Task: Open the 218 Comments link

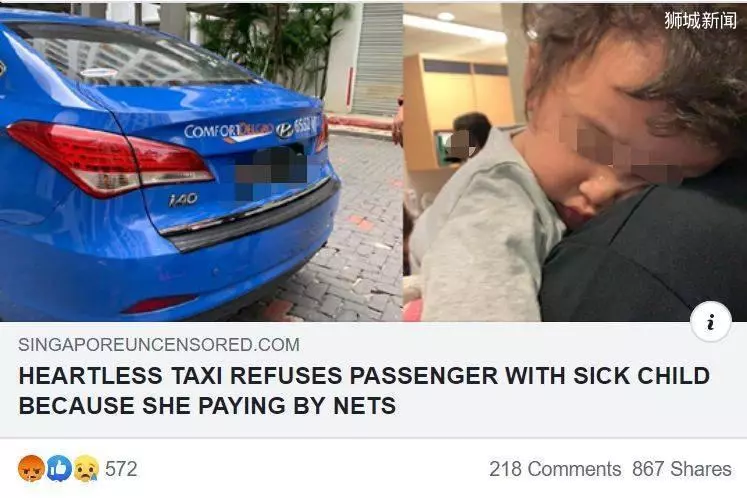Action: tap(555, 469)
